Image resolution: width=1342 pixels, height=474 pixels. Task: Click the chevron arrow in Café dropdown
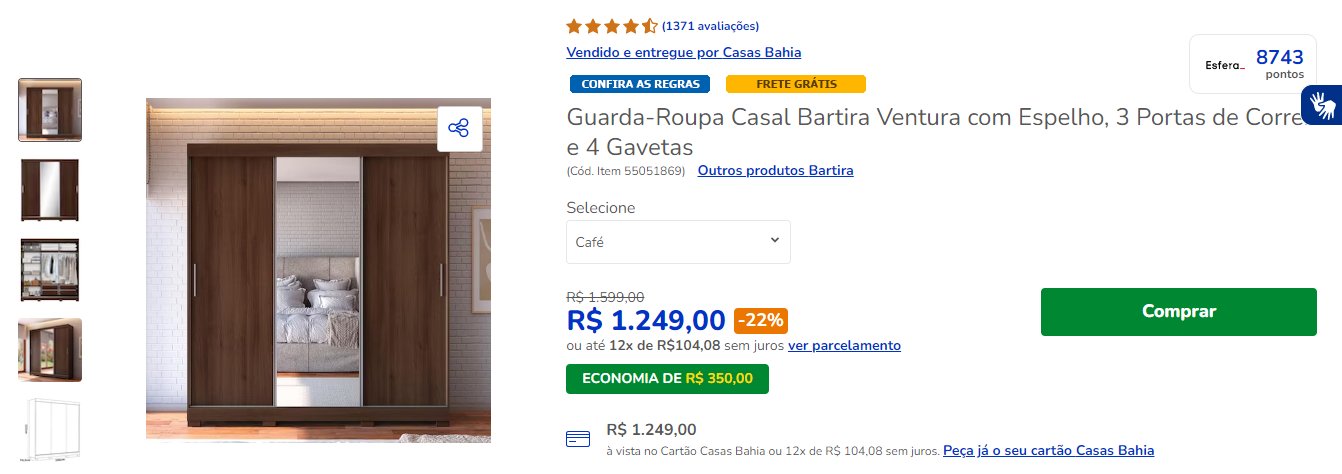coord(774,241)
